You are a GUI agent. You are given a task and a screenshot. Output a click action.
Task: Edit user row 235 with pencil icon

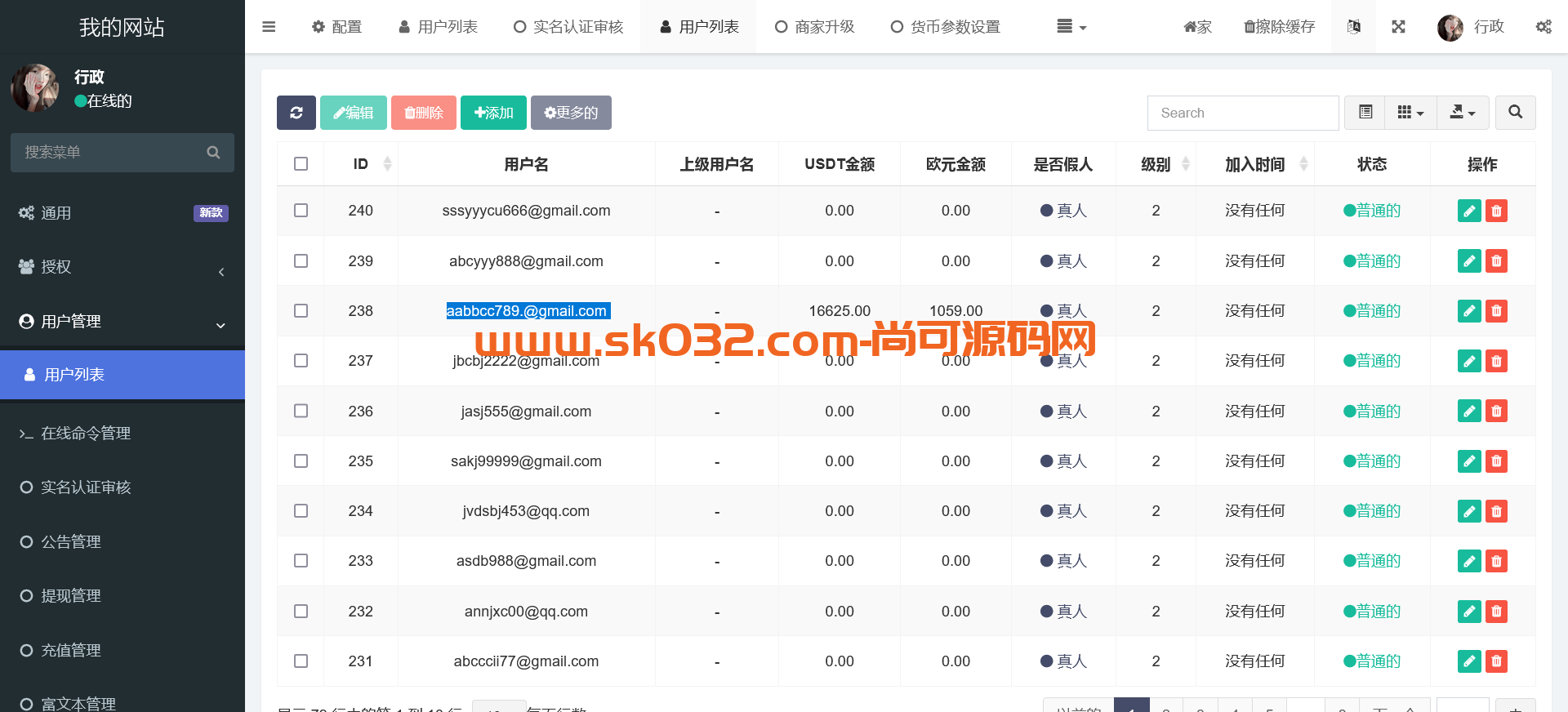pos(1469,461)
